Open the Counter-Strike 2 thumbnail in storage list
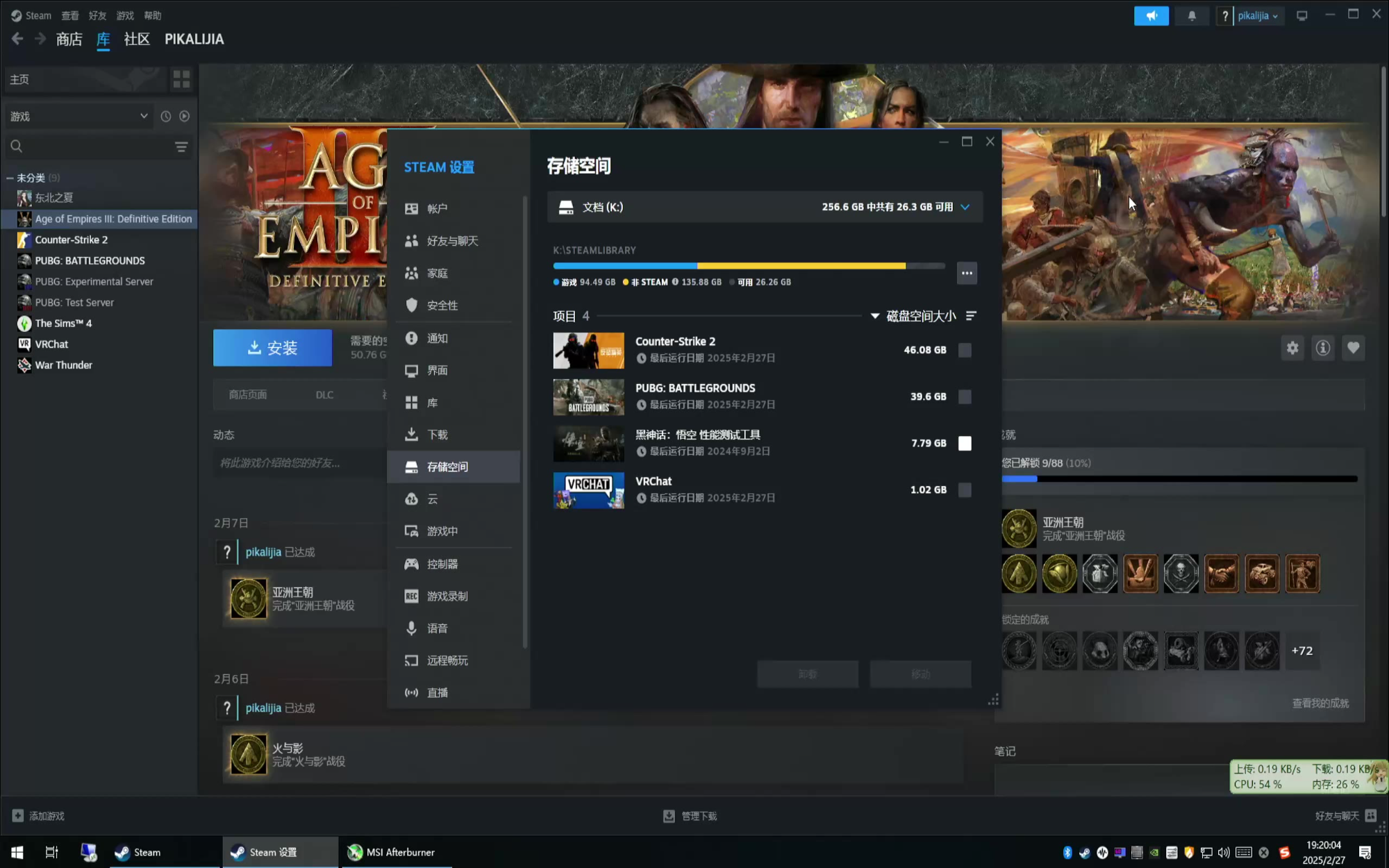 (x=588, y=351)
